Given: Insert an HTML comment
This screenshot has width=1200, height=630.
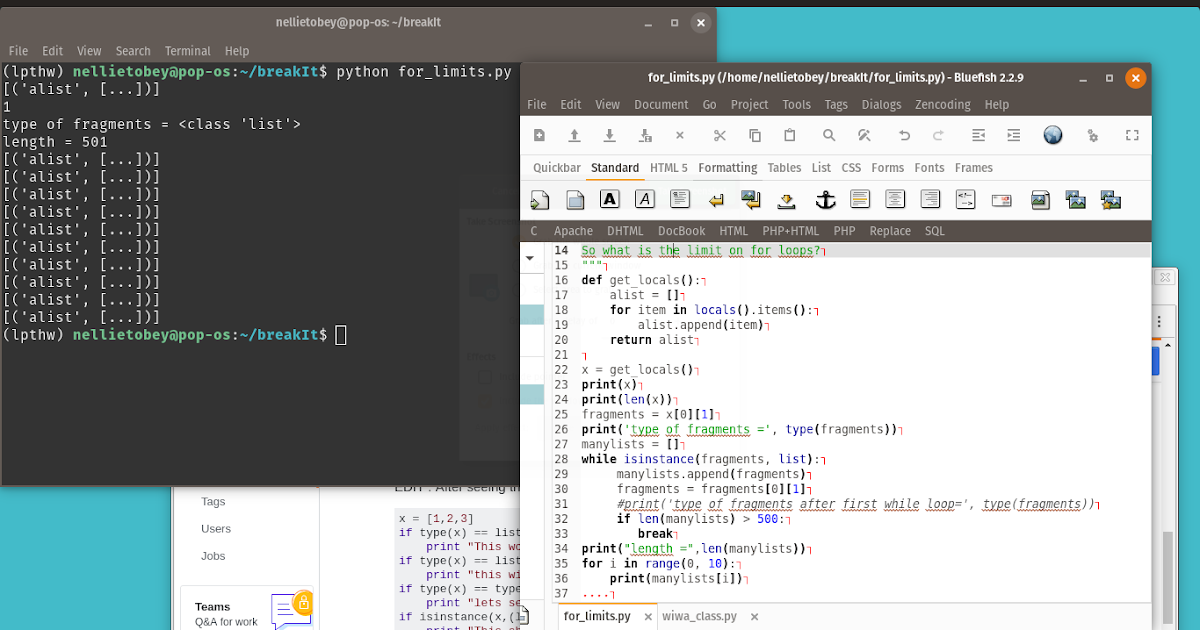Looking at the screenshot, I should [963, 199].
